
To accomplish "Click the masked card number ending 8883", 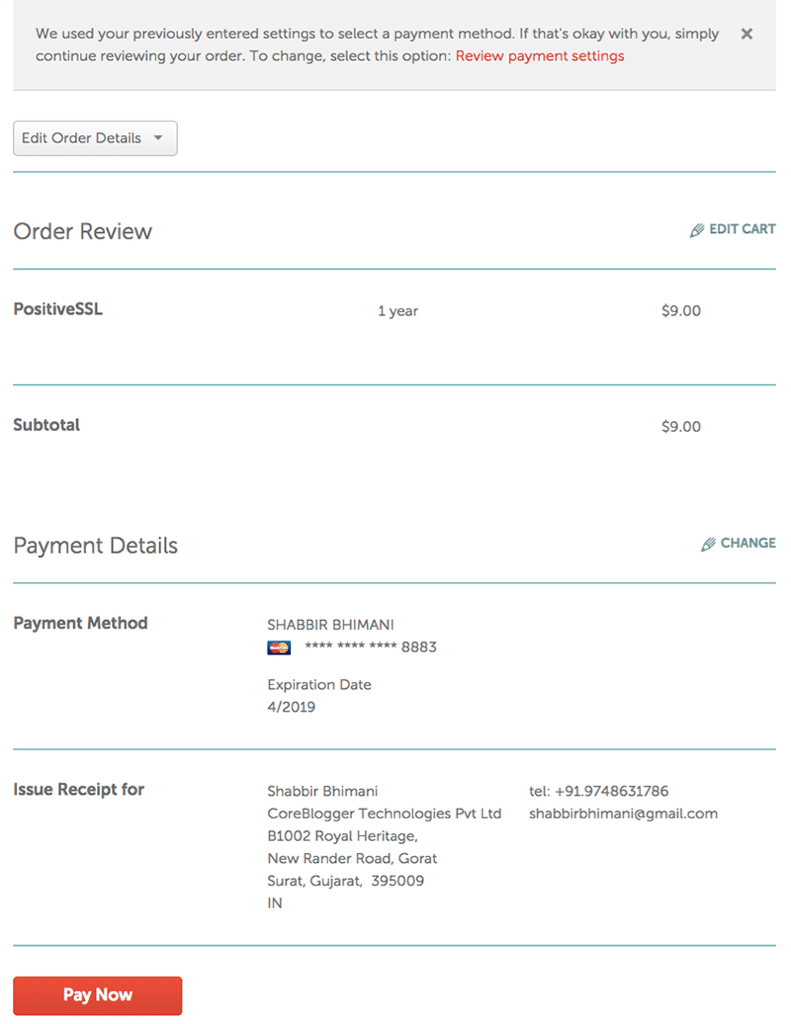I will click(x=370, y=647).
